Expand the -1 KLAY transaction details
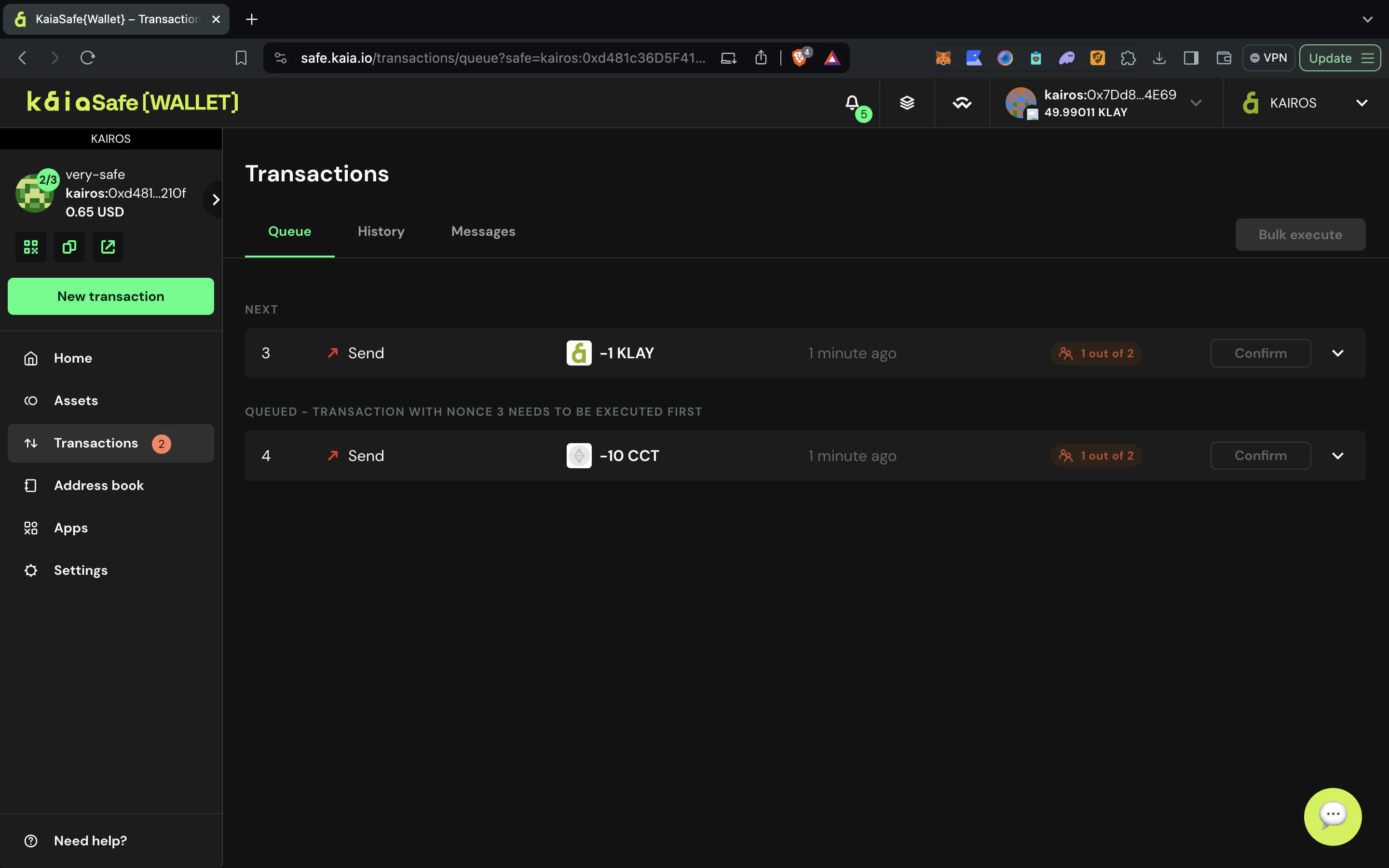 pyautogui.click(x=1337, y=353)
